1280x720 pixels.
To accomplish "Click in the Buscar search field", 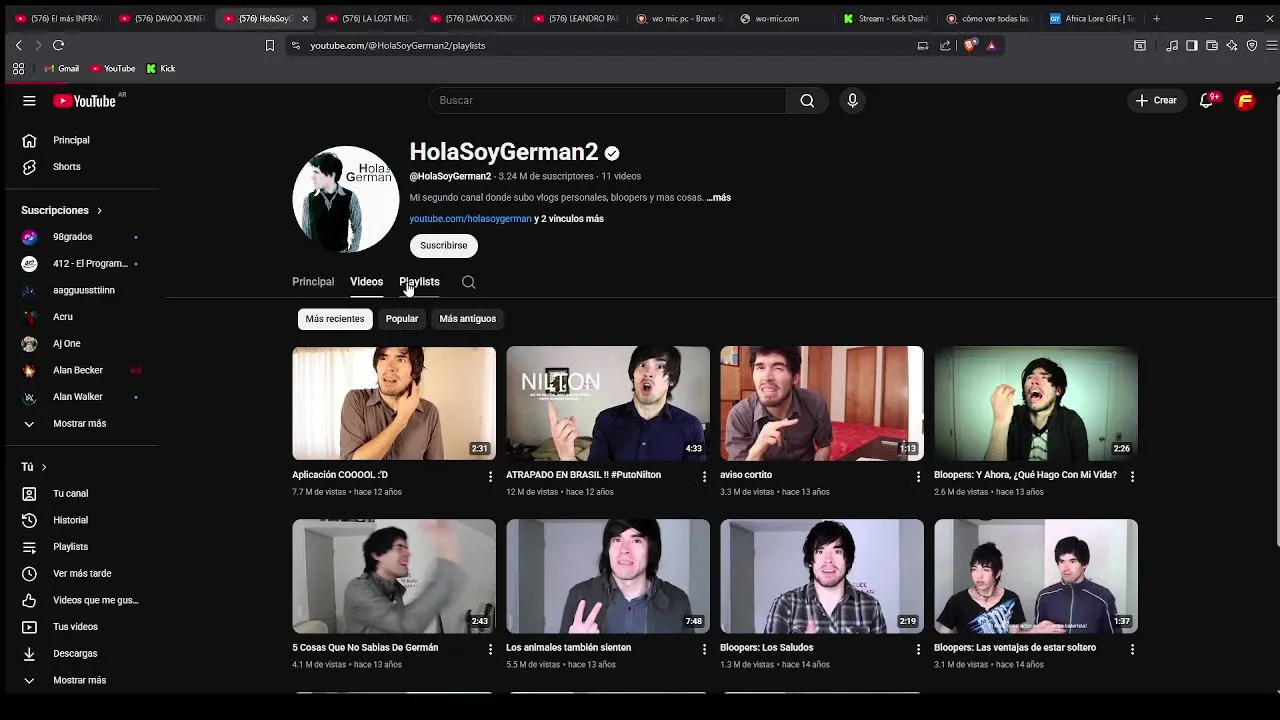I will [607, 100].
